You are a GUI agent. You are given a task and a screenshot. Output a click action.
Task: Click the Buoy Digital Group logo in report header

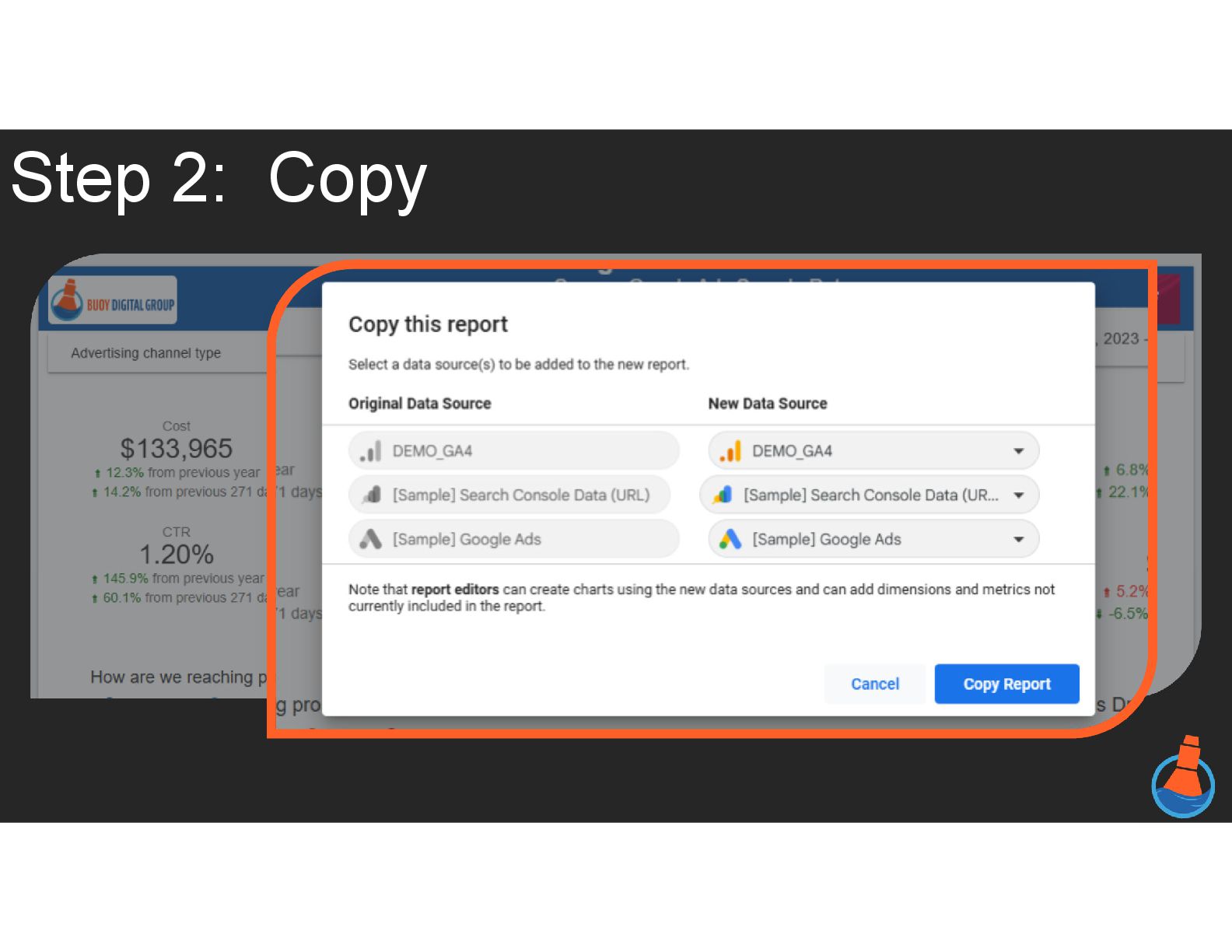tap(114, 300)
